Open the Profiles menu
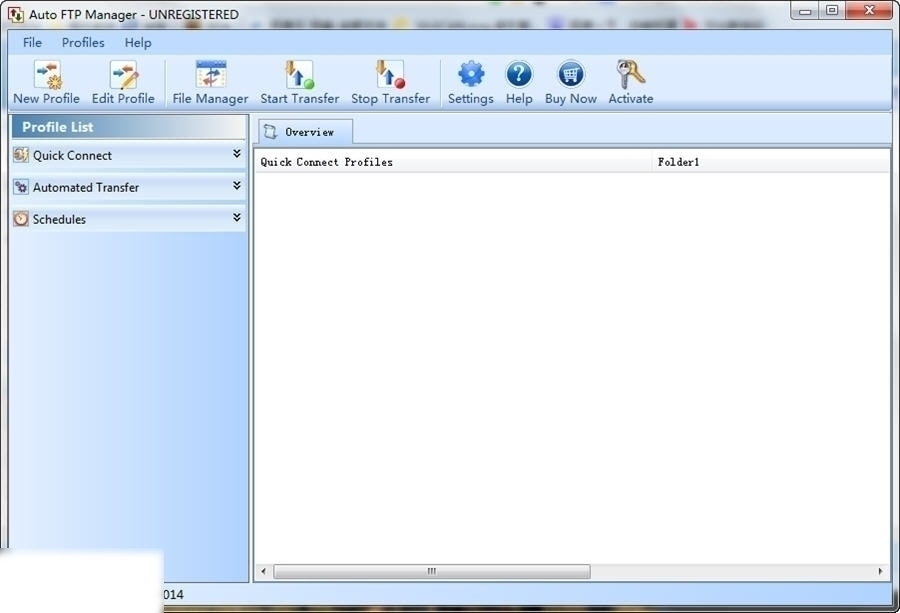The image size is (900, 613). [x=83, y=42]
